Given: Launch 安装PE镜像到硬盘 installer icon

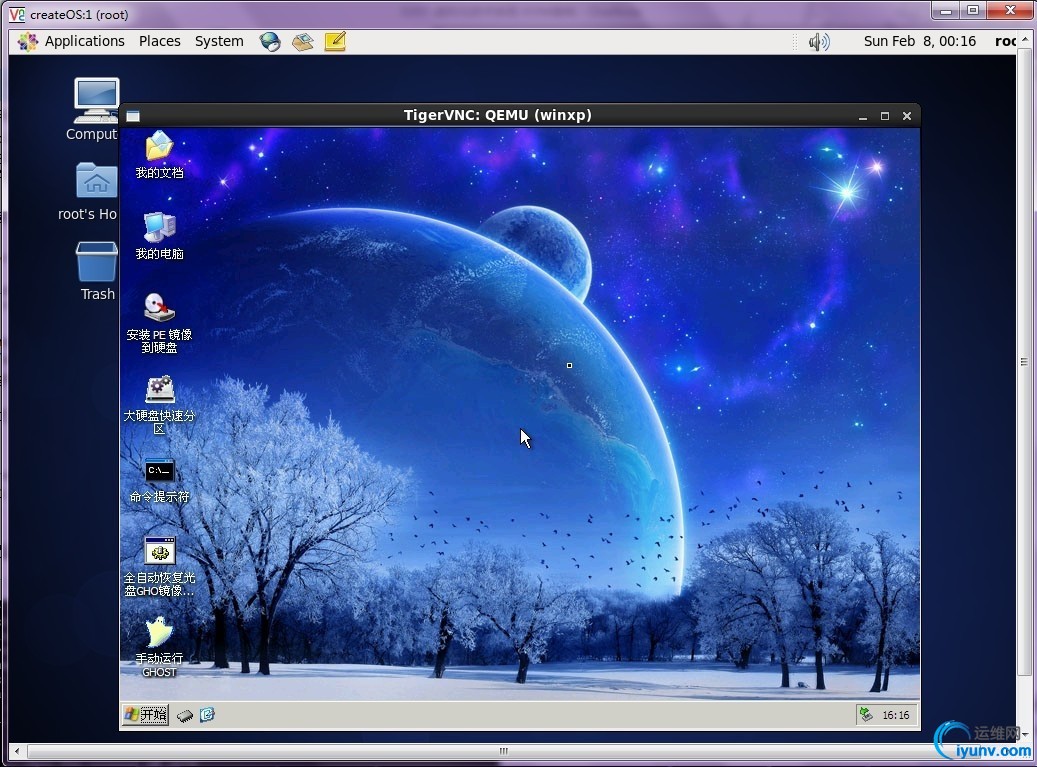Looking at the screenshot, I should (159, 309).
